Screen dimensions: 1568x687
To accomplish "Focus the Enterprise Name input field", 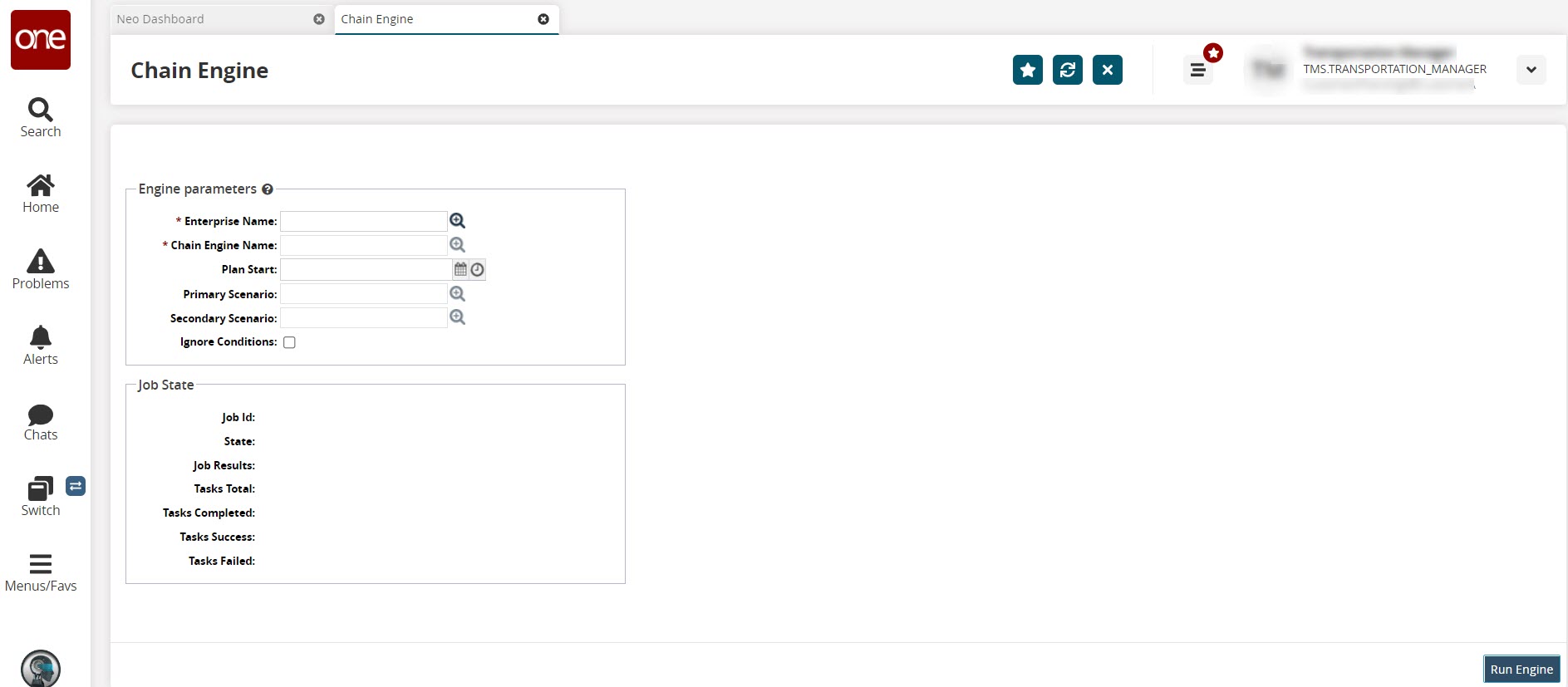I will [364, 221].
